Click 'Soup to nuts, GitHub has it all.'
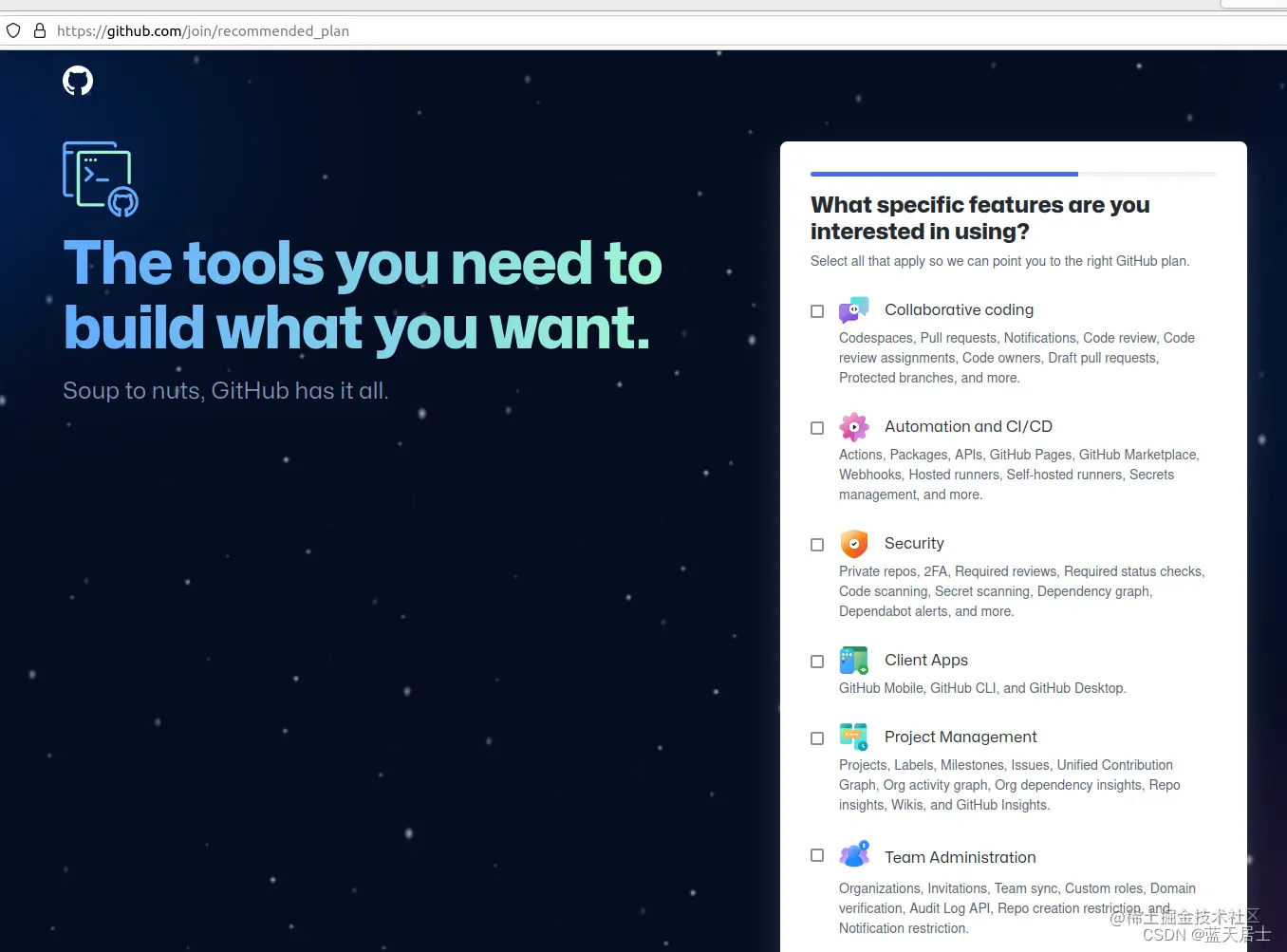This screenshot has width=1287, height=952. pos(226,390)
